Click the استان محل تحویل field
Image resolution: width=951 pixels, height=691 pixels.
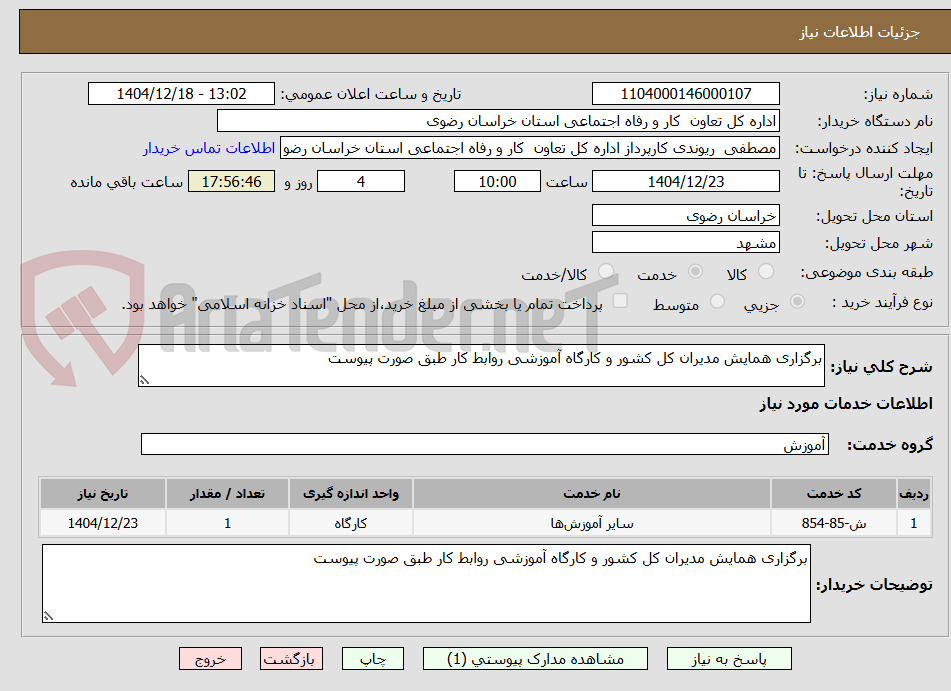(x=685, y=216)
